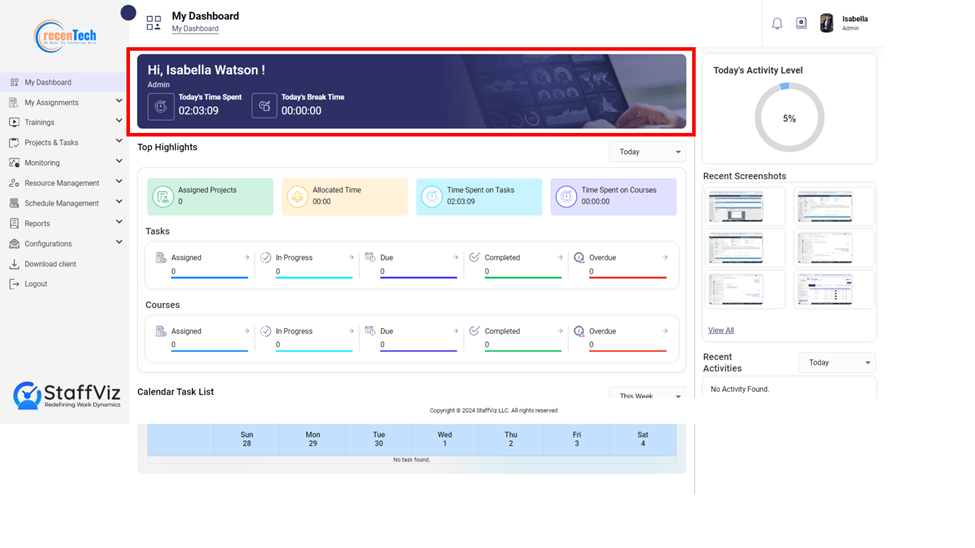Image resolution: width=975 pixels, height=548 pixels.
Task: Expand the Trainings menu chevron
Action: click(119, 121)
